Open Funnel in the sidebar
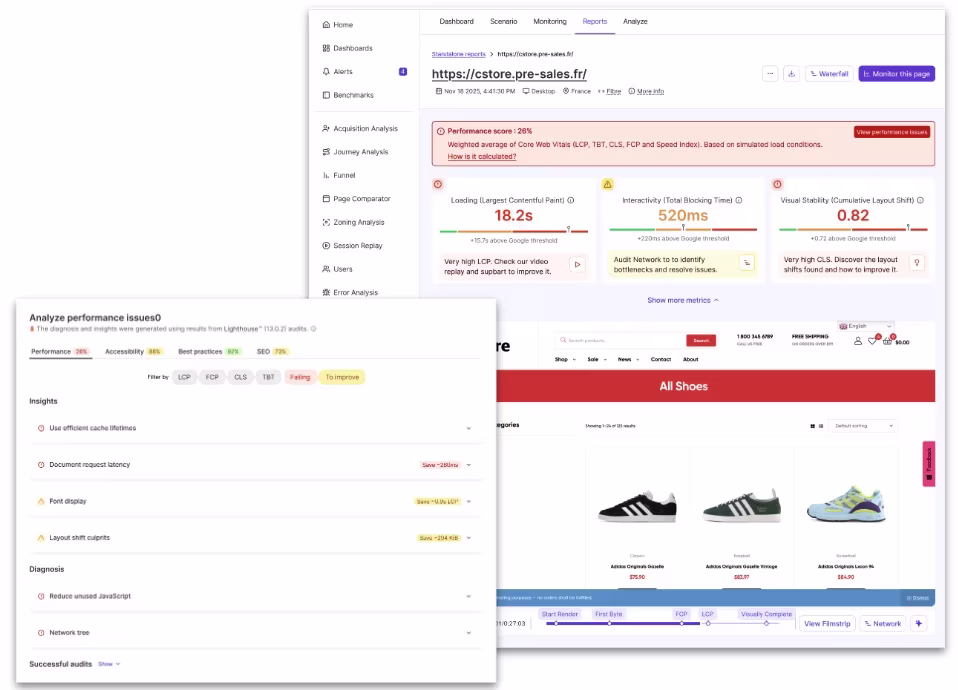 click(339, 175)
